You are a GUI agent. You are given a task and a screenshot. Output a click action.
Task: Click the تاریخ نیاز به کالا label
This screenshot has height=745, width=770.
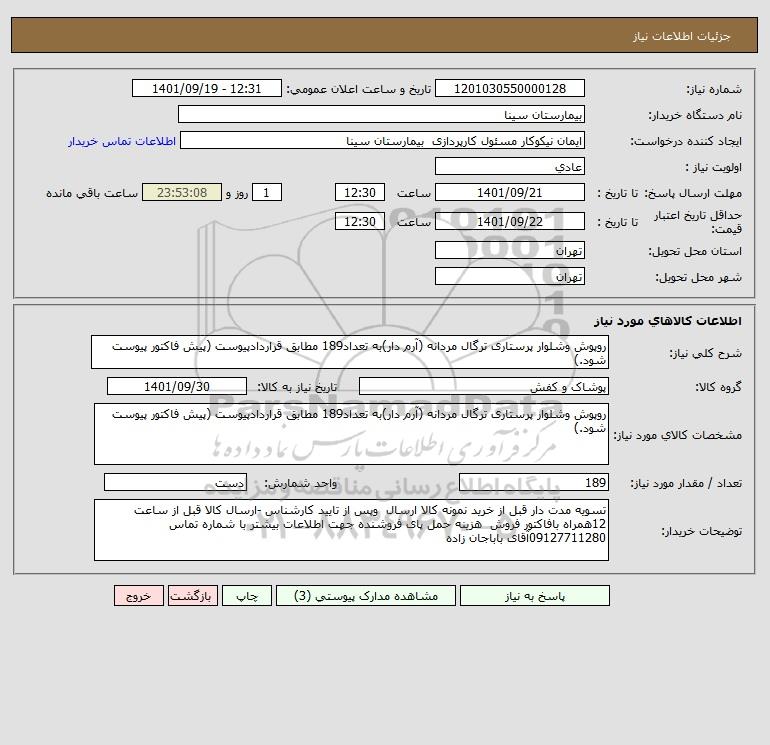click(x=298, y=387)
